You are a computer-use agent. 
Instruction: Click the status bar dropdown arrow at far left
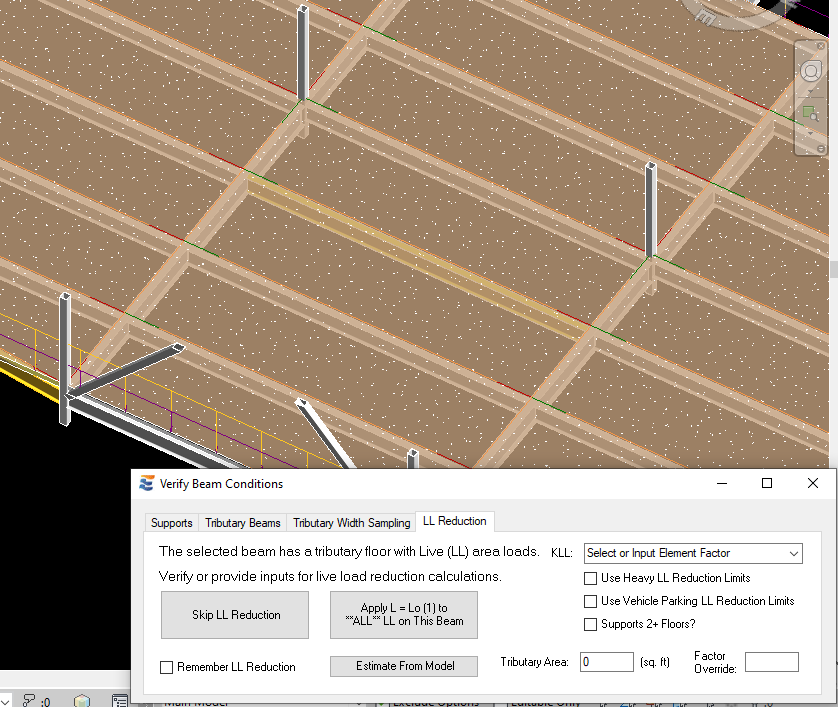point(5,701)
